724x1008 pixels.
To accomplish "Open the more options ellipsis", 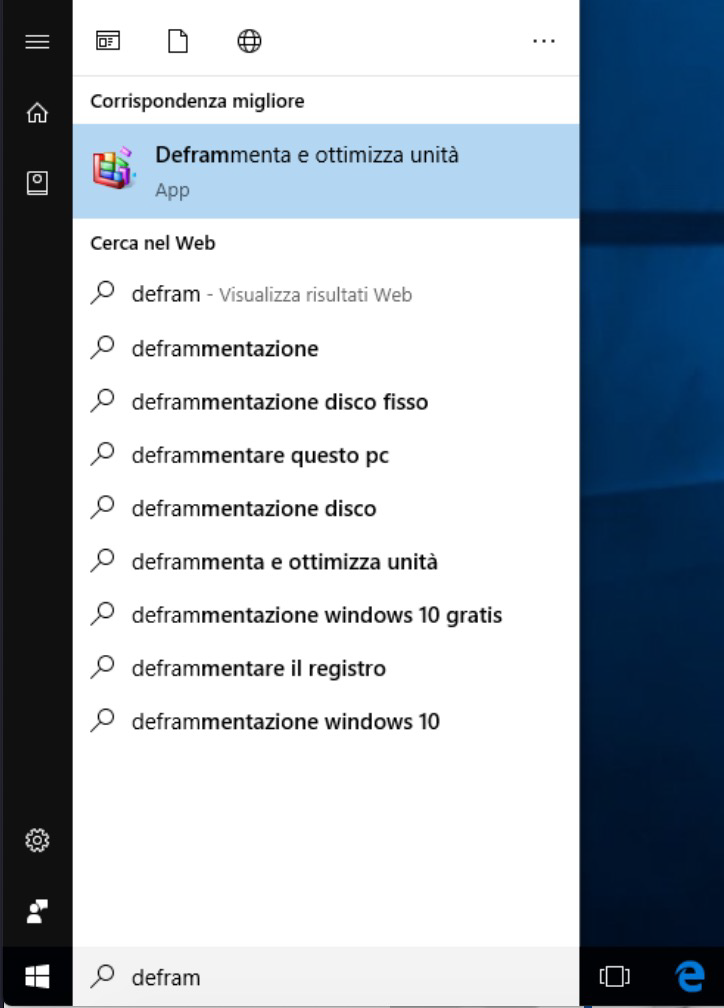I will point(544,41).
